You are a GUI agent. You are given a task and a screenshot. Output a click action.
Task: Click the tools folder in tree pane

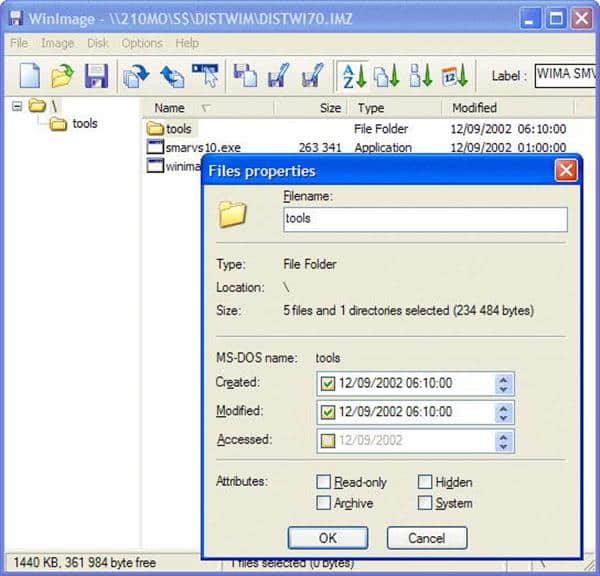[84, 124]
